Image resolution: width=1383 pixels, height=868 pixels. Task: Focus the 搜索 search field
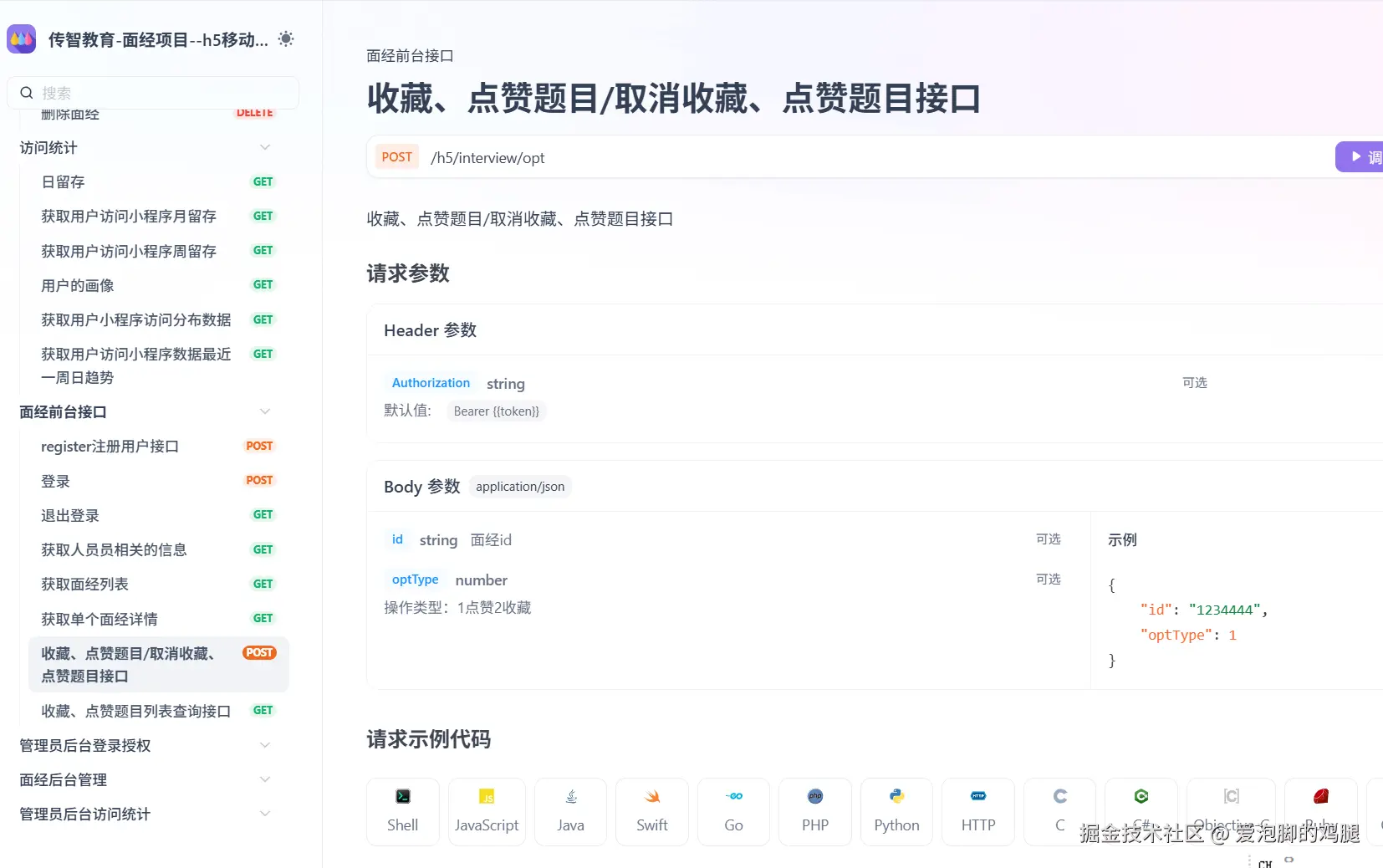(x=153, y=93)
